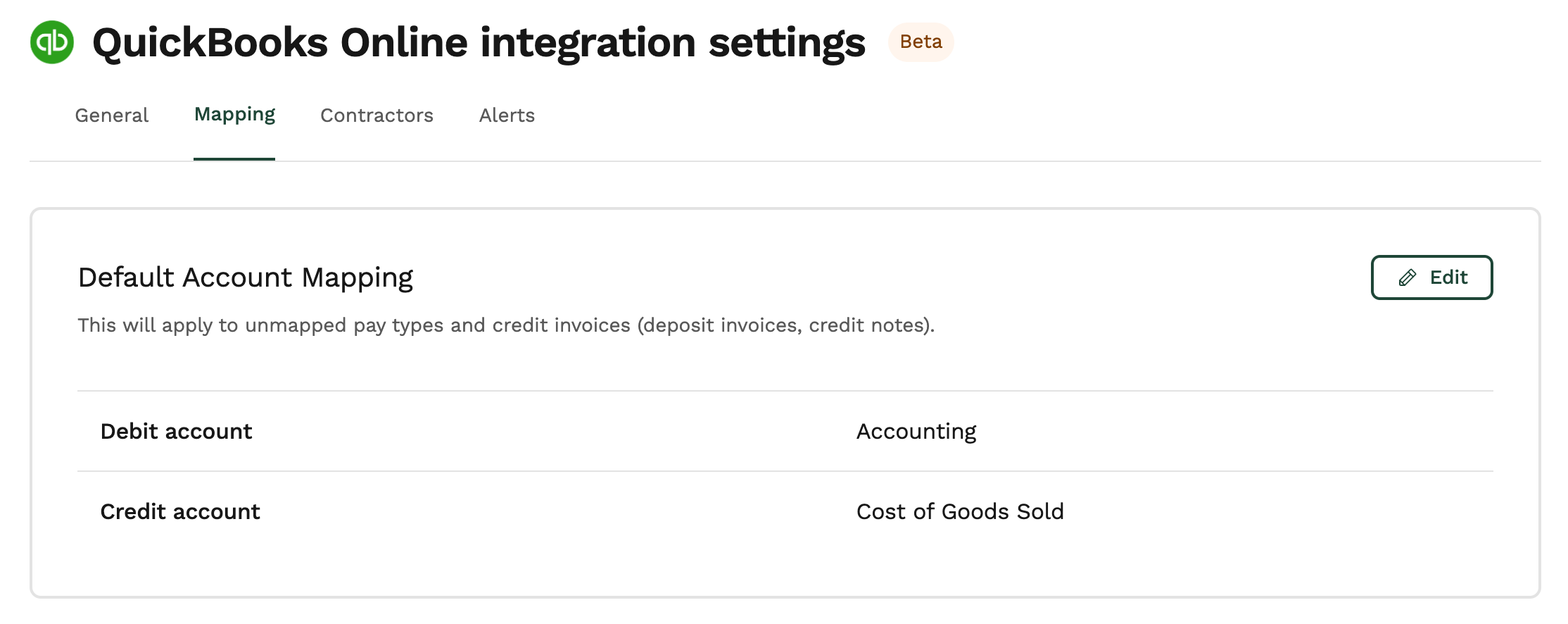Screen dimensions: 1568x624
Task: Click the word Edit in the button
Action: tap(1448, 277)
